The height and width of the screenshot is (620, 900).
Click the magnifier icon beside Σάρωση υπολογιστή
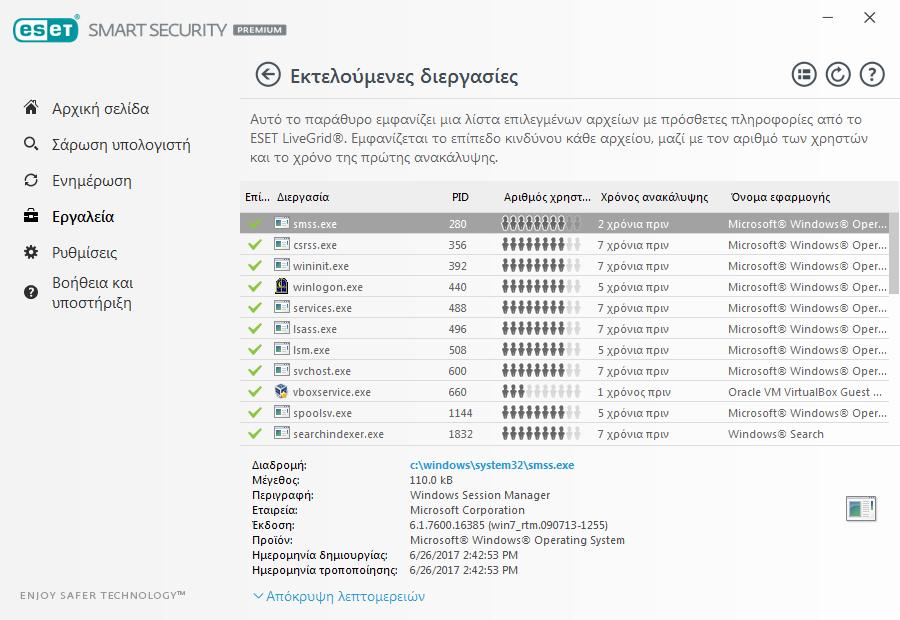pyautogui.click(x=31, y=144)
